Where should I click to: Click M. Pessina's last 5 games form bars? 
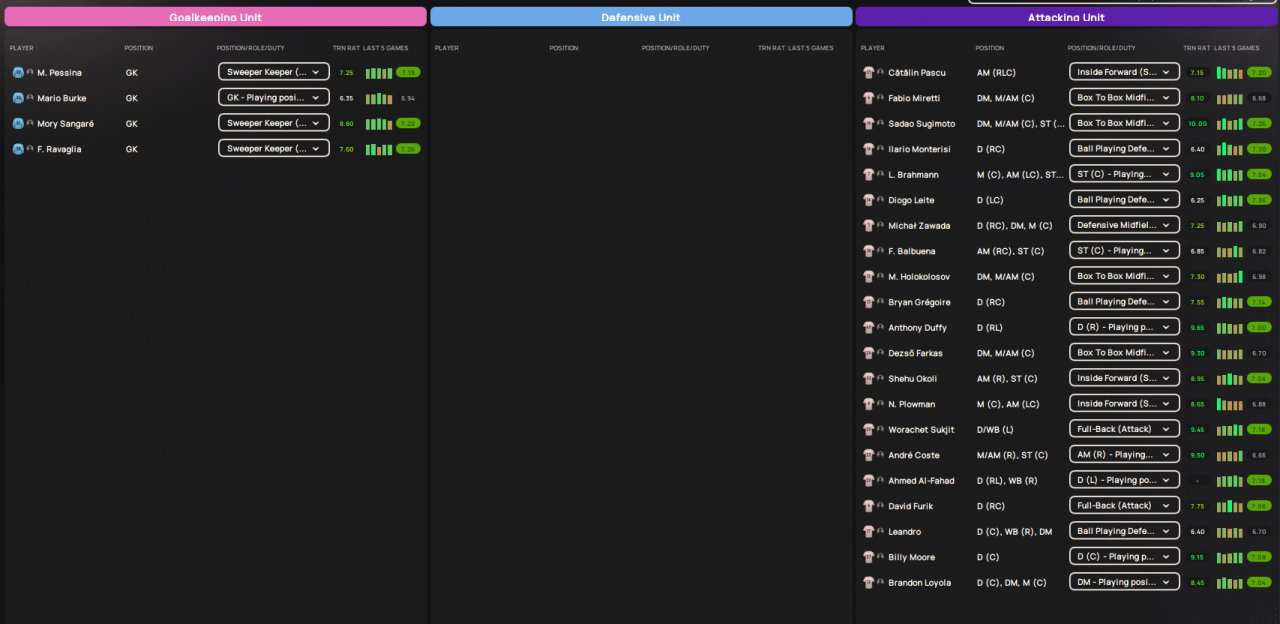pyautogui.click(x=379, y=72)
